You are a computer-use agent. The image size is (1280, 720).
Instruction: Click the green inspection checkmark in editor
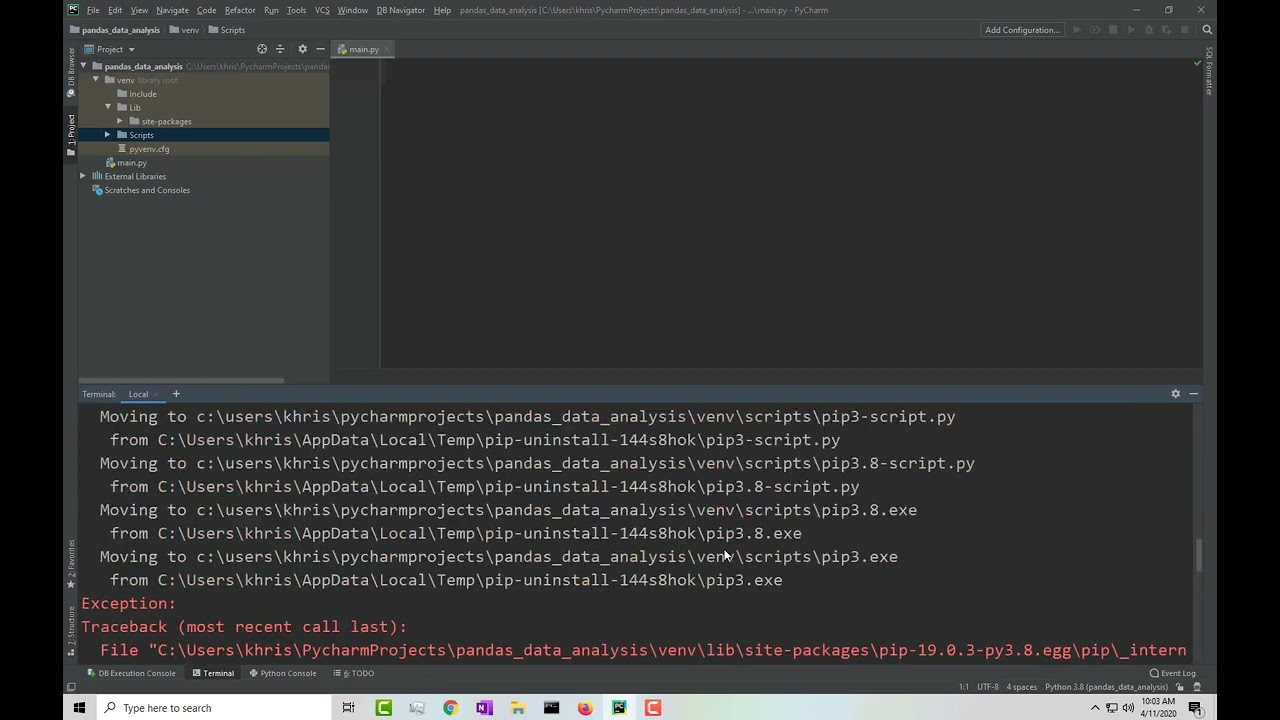point(1197,63)
